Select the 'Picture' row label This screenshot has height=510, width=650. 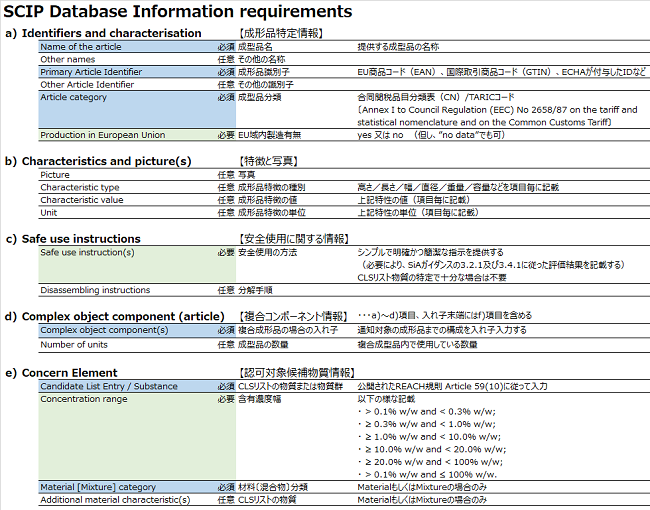(55, 175)
